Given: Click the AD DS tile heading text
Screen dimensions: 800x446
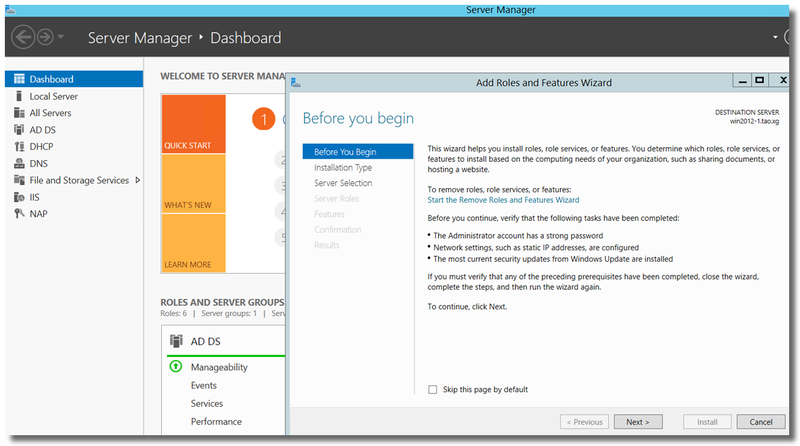Looking at the screenshot, I should click(206, 341).
